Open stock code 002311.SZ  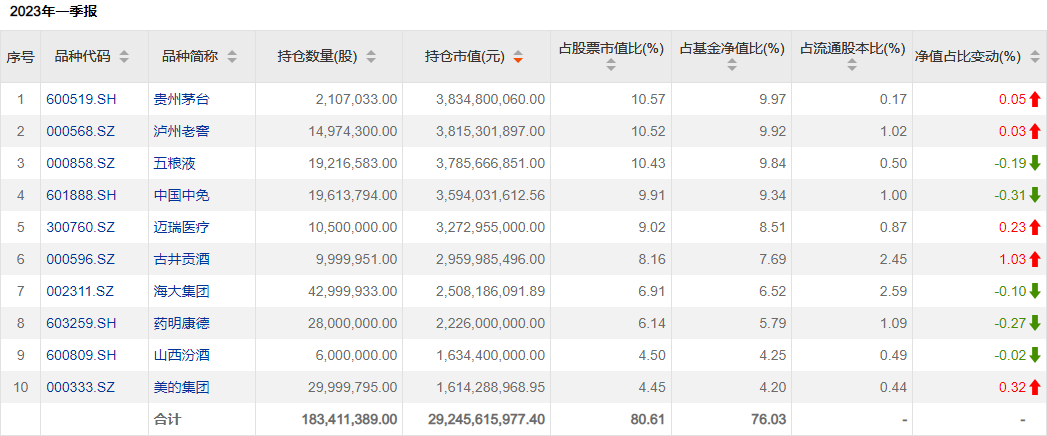pos(80,292)
